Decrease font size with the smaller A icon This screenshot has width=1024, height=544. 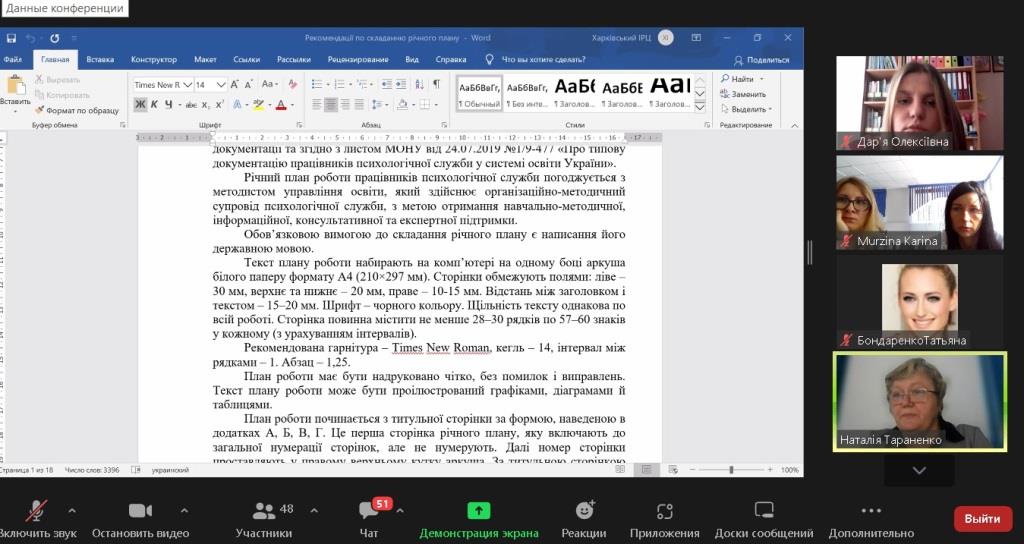tap(249, 84)
